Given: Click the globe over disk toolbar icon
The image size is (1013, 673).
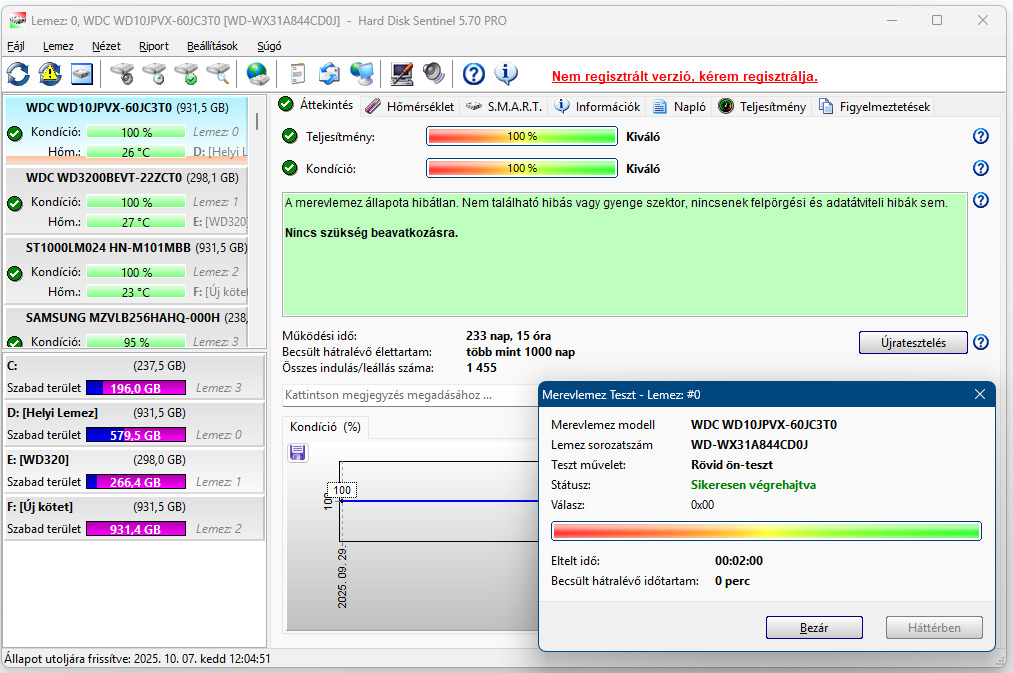Looking at the screenshot, I should (x=258, y=74).
